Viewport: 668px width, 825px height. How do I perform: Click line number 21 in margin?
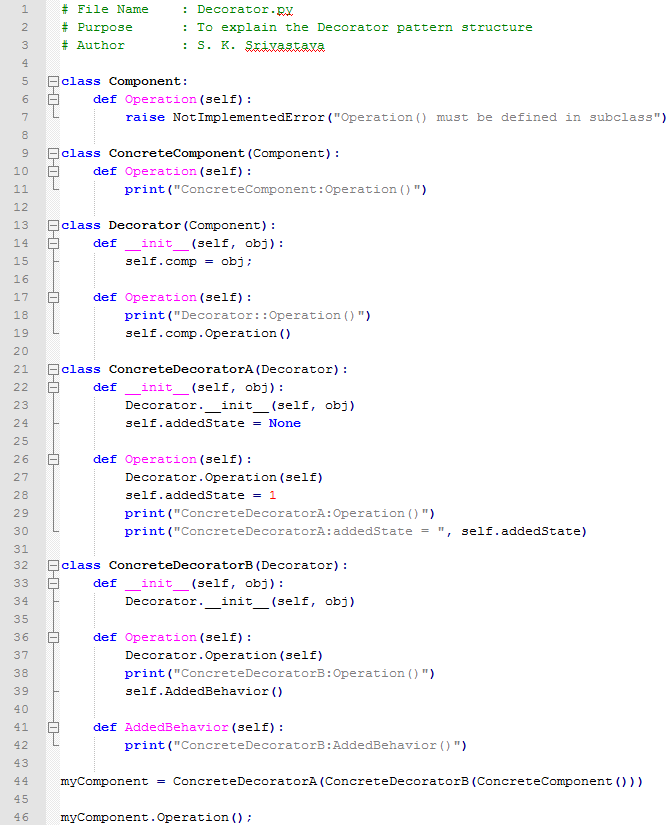coord(21,369)
